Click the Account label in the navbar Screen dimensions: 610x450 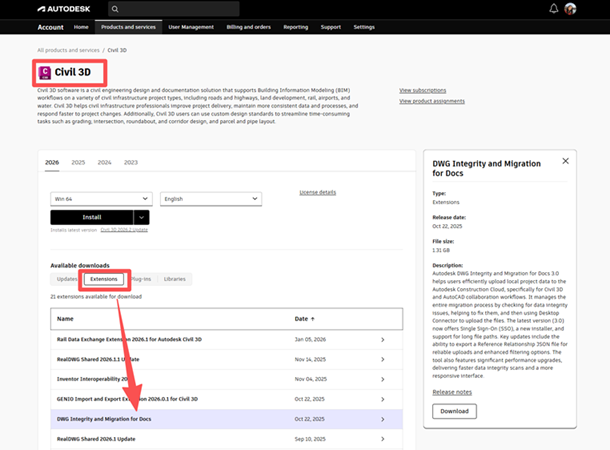tap(51, 27)
